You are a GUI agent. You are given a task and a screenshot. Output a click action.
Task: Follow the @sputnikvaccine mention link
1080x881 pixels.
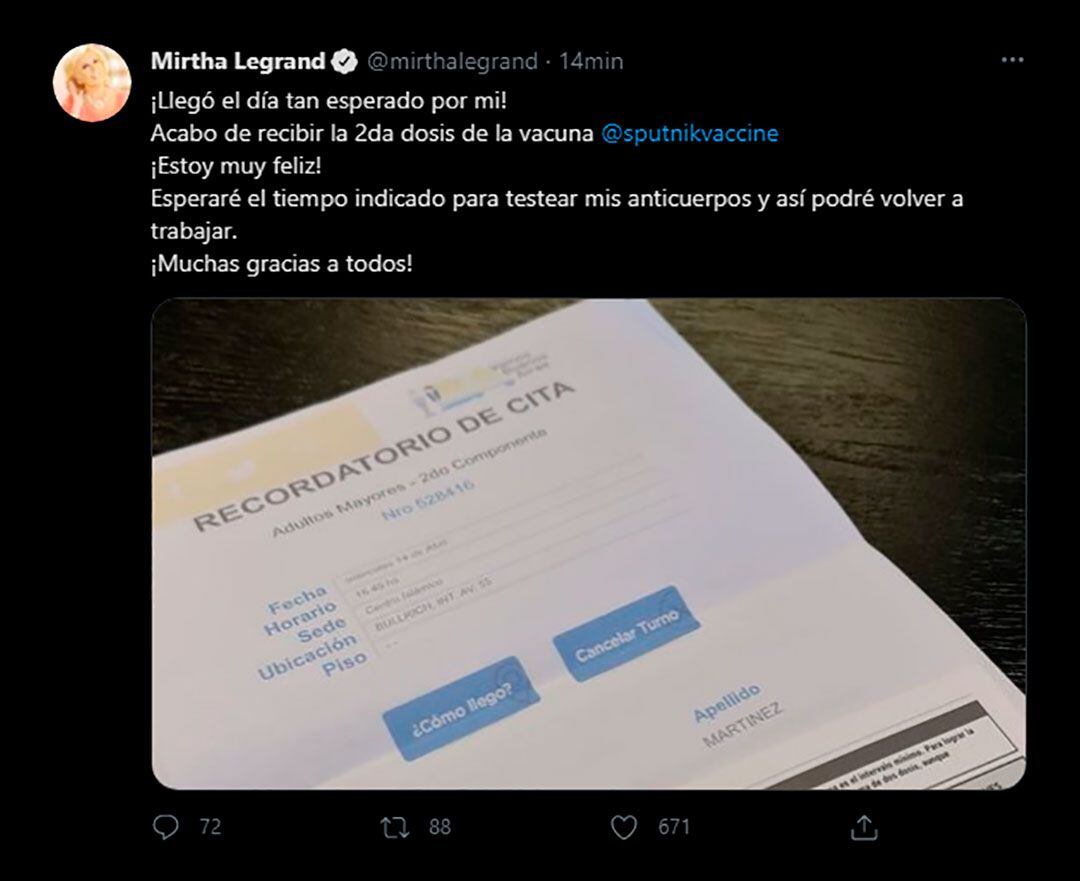[x=689, y=133]
